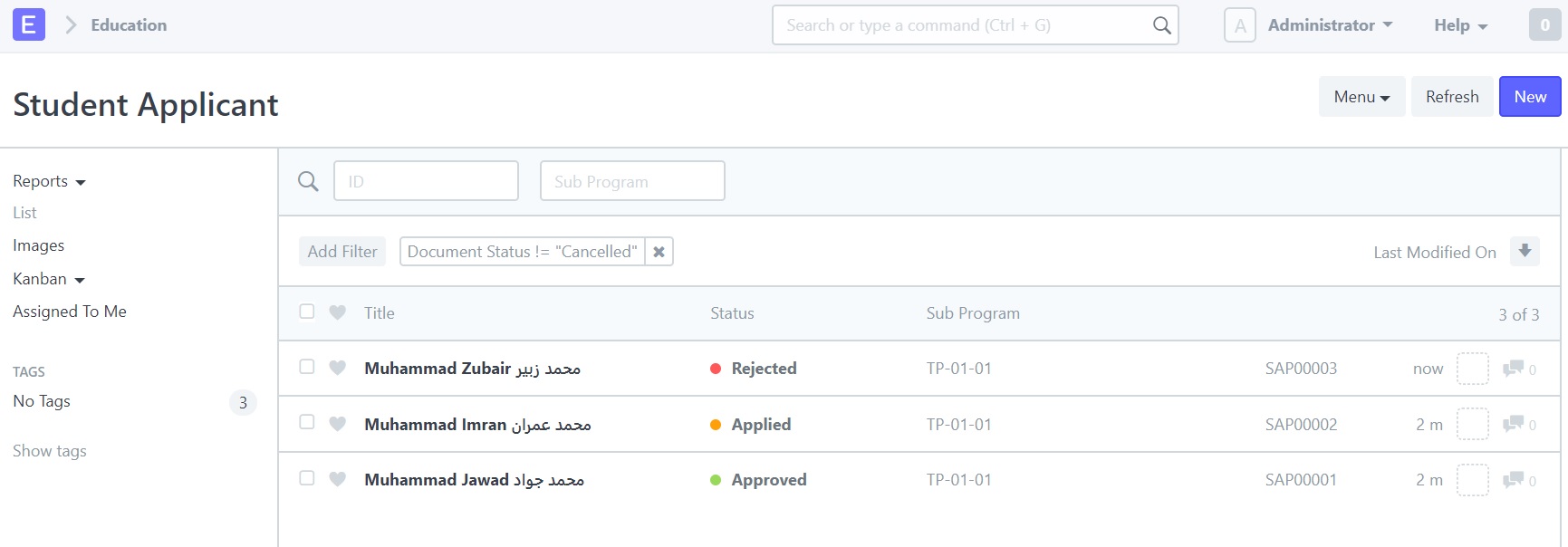Open the Administrator account dropdown
Screen dimensions: 1568x547
1330,24
